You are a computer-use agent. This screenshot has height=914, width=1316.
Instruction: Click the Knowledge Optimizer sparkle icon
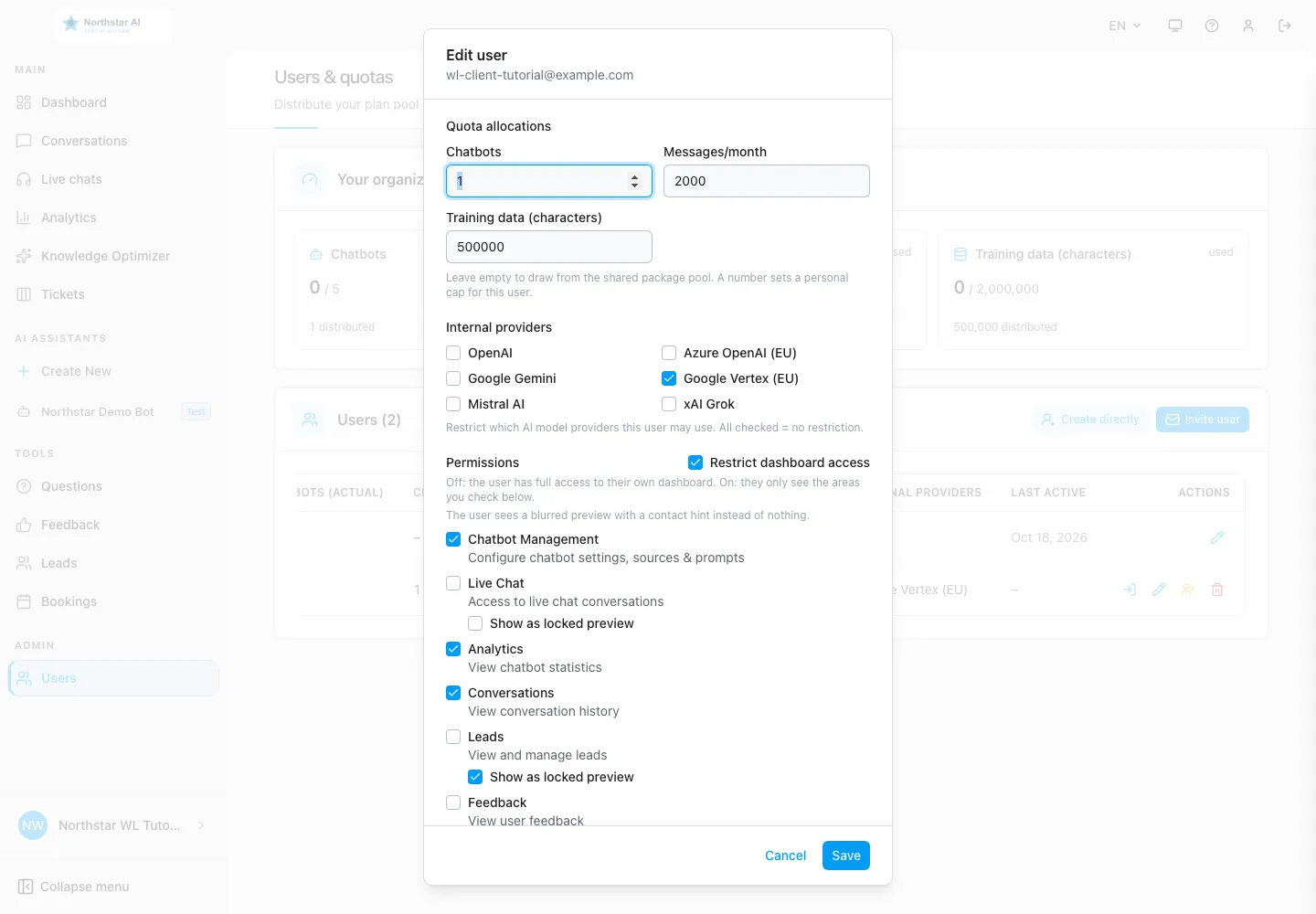(24, 256)
